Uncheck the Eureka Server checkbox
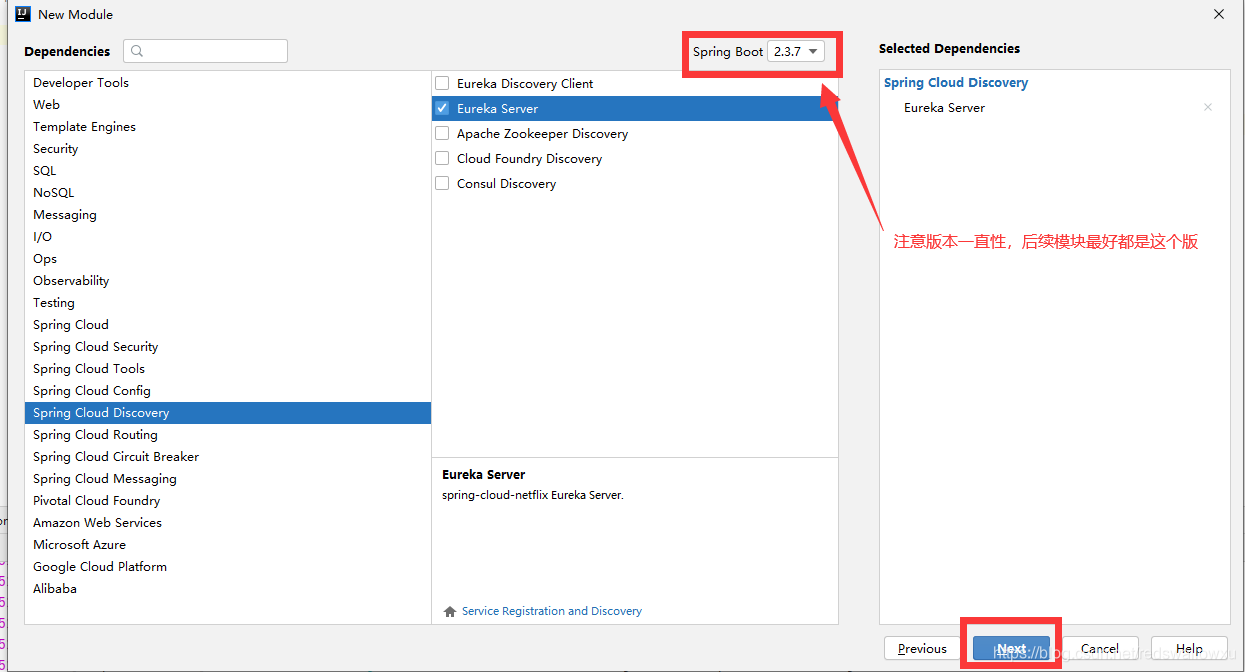Viewport: 1245px width, 672px height. [442, 108]
